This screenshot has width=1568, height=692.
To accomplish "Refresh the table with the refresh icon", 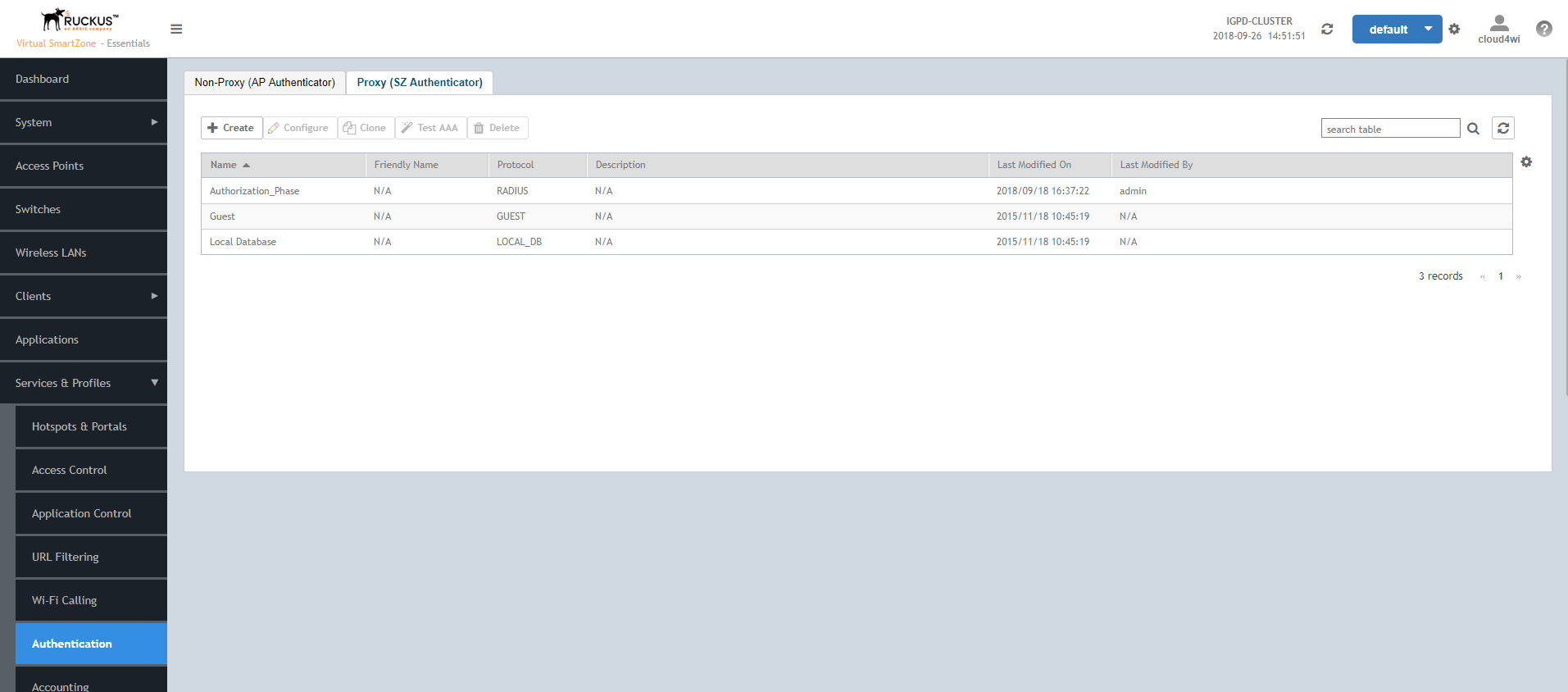I will [1503, 128].
